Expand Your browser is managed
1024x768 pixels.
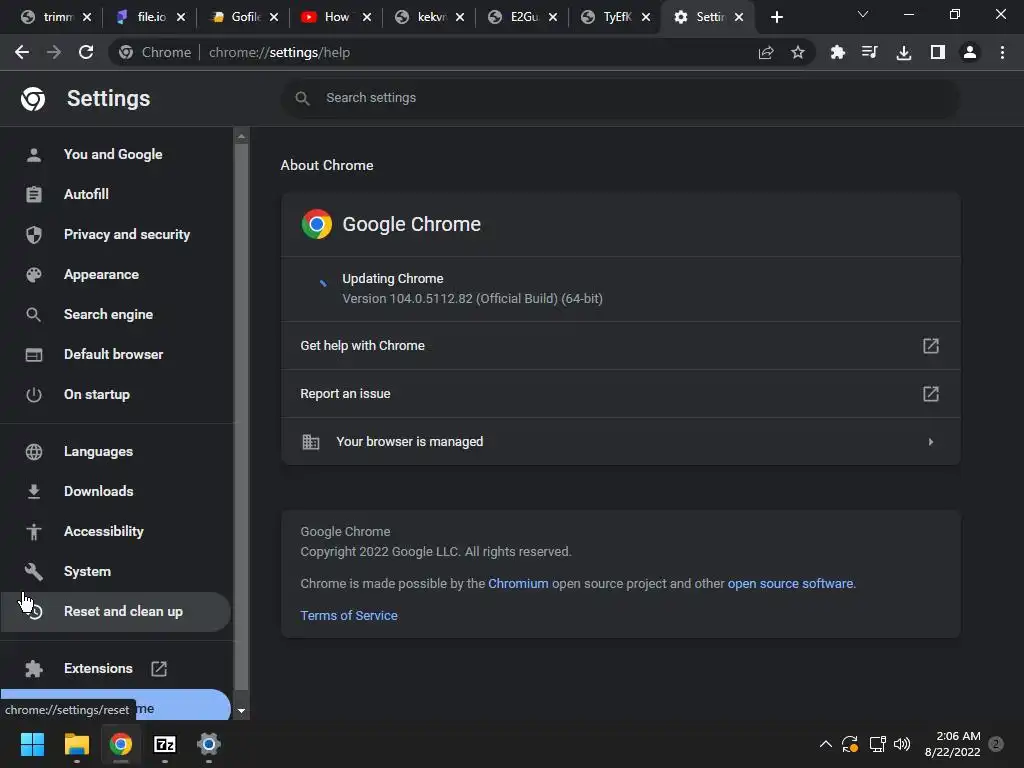[620, 441]
